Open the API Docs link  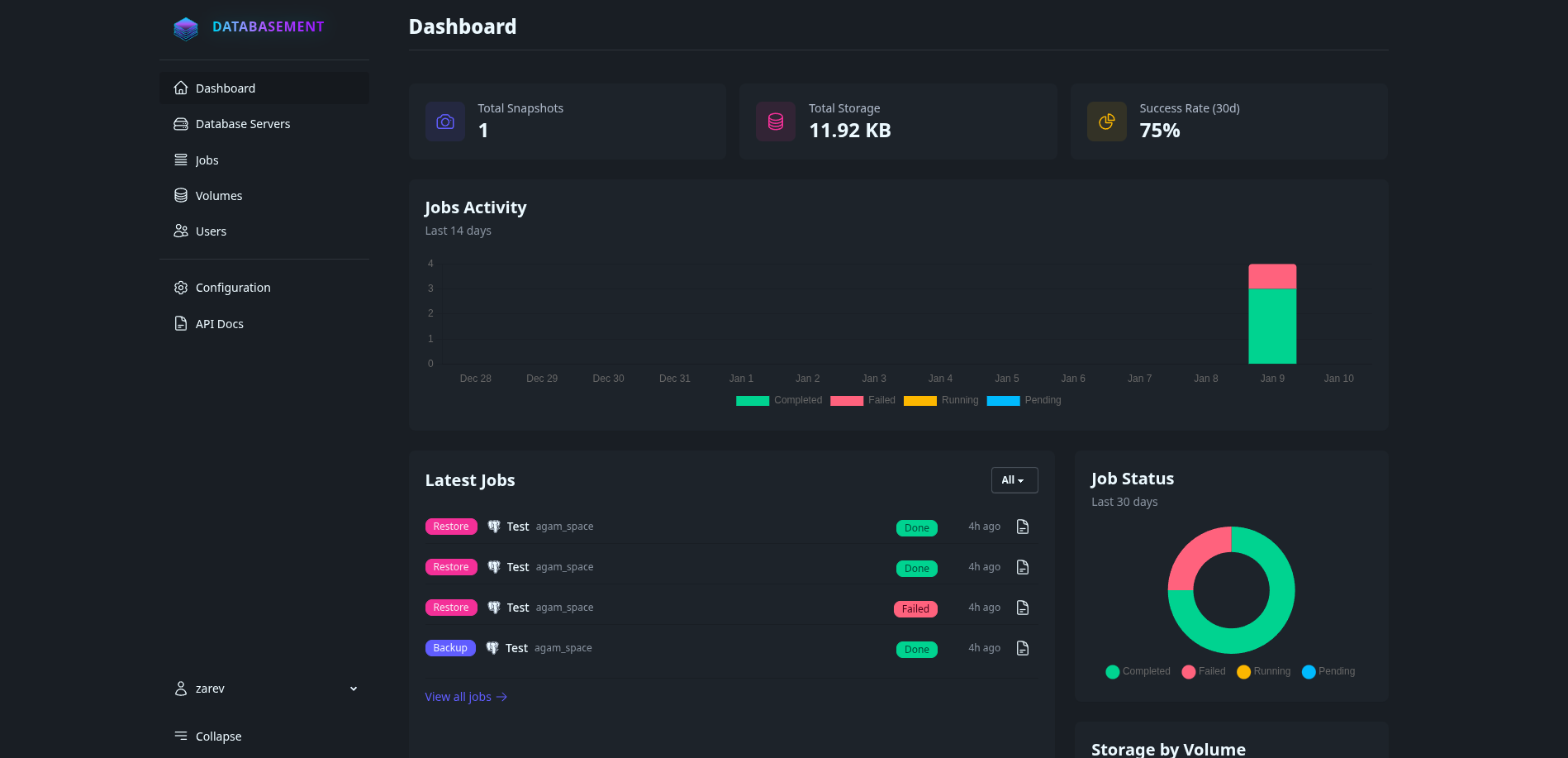point(219,324)
